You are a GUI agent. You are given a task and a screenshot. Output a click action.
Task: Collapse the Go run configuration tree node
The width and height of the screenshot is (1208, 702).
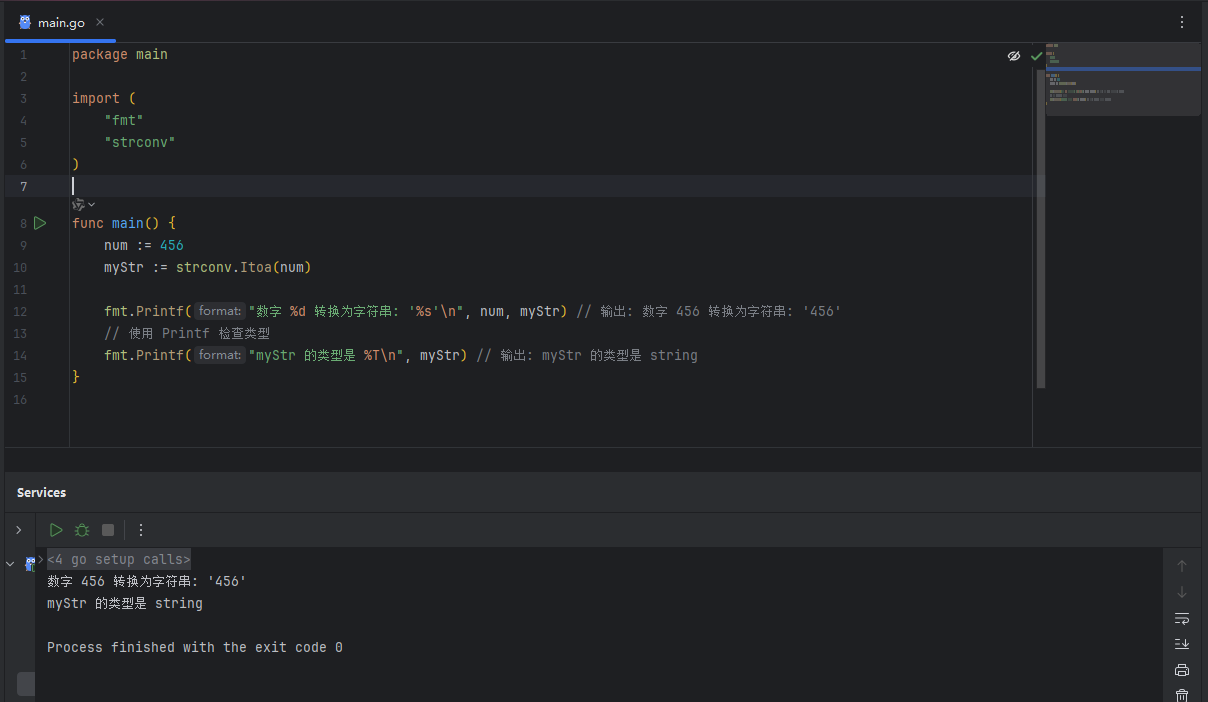click(10, 564)
